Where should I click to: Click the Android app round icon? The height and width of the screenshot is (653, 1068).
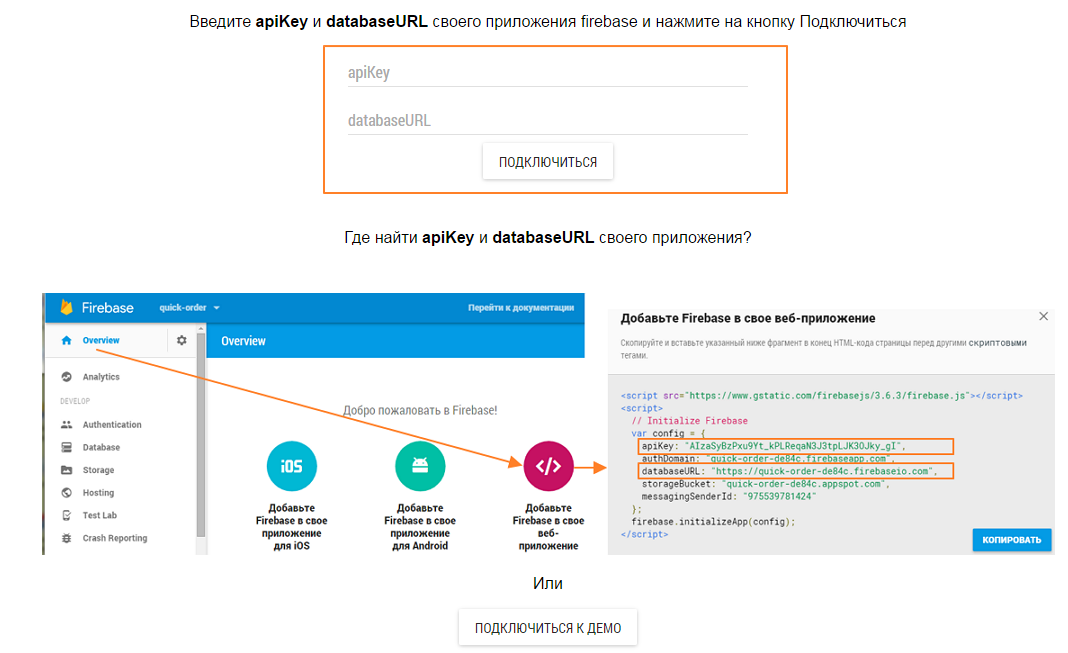pyautogui.click(x=420, y=466)
